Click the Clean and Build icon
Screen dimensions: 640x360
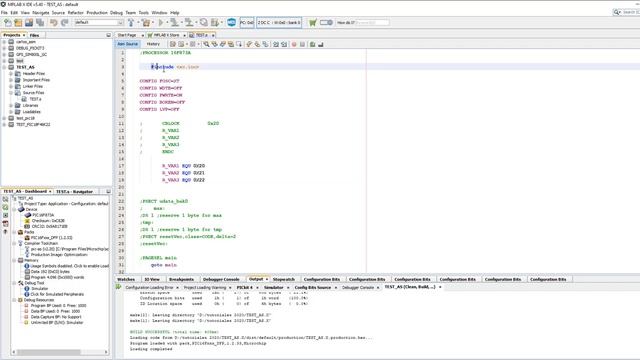146,22
